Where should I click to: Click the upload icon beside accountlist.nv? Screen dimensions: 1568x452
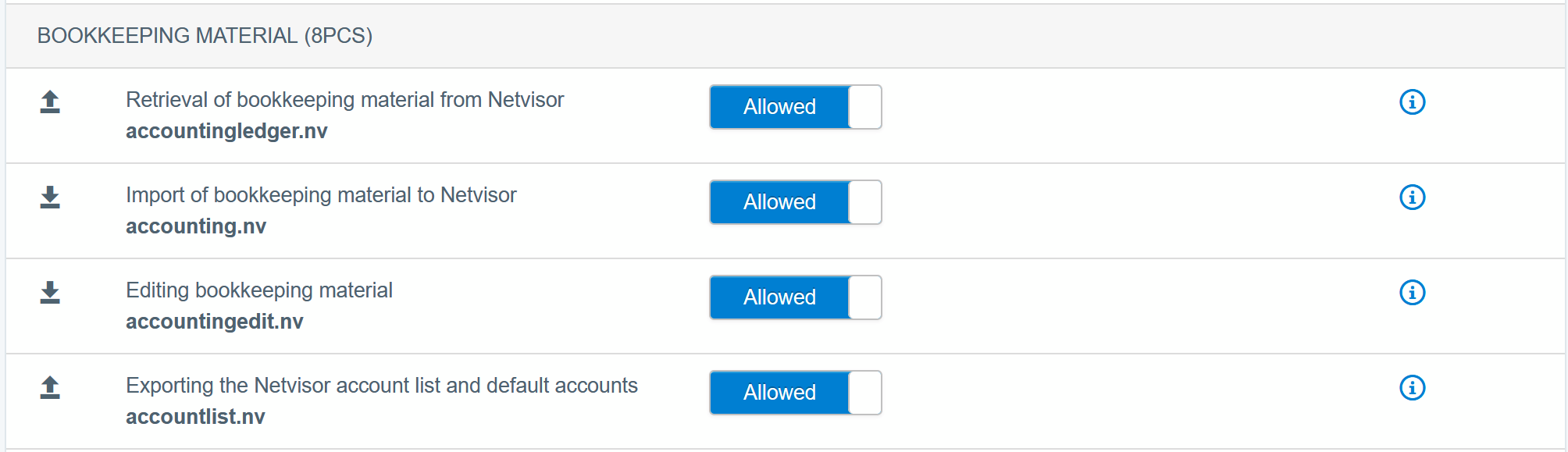tap(50, 388)
